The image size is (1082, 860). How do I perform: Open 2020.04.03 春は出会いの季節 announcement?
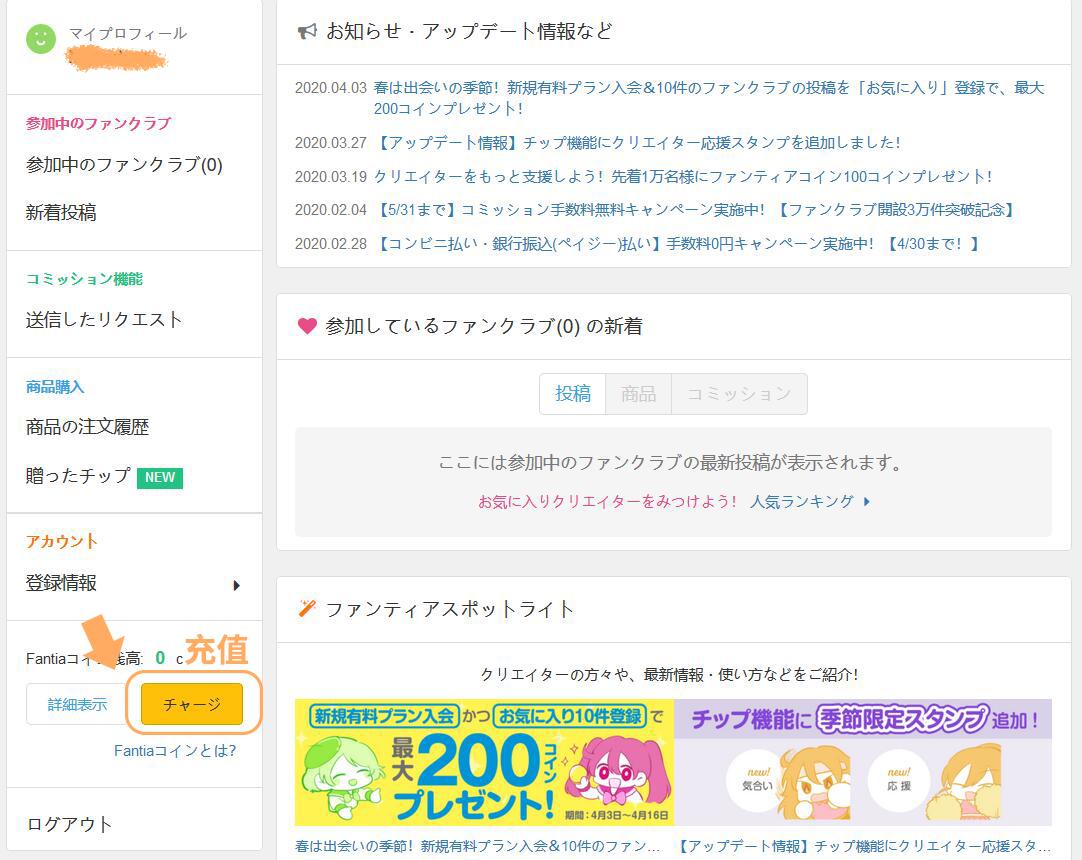pos(709,98)
